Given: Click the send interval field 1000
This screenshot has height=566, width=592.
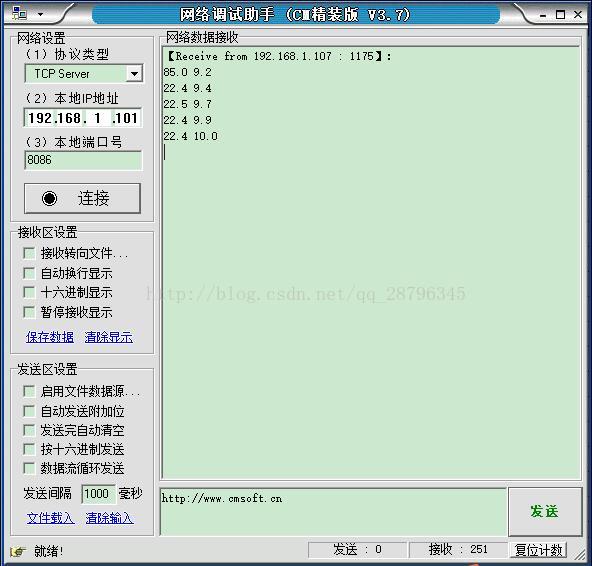Looking at the screenshot, I should point(98,494).
